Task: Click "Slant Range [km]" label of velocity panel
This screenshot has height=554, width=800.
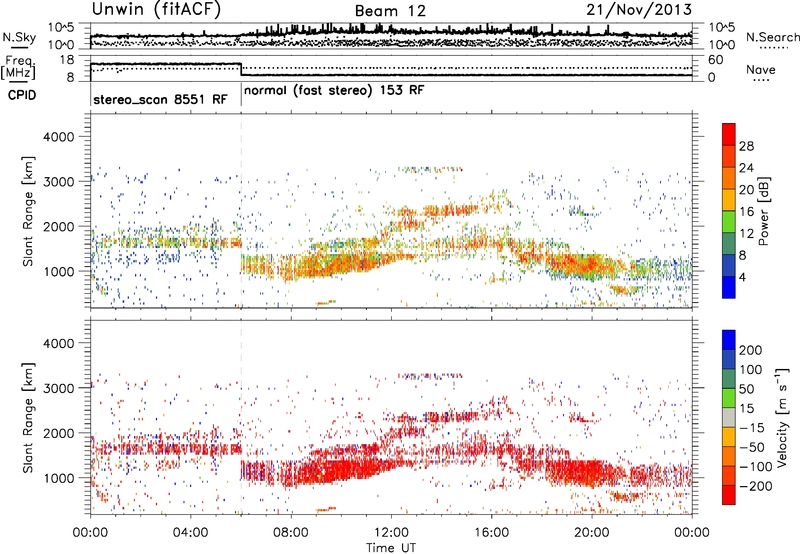Action: [x=28, y=417]
